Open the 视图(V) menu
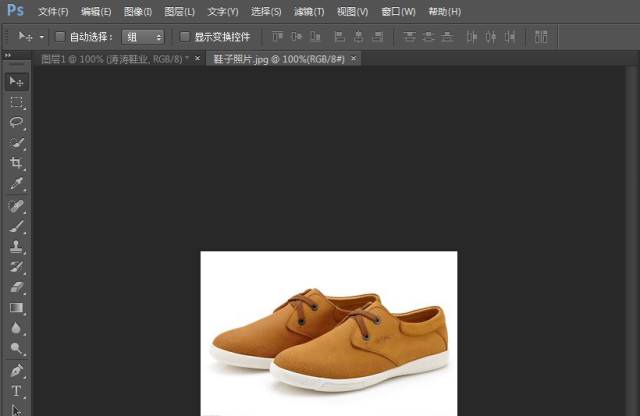The height and width of the screenshot is (416, 640). pos(352,11)
